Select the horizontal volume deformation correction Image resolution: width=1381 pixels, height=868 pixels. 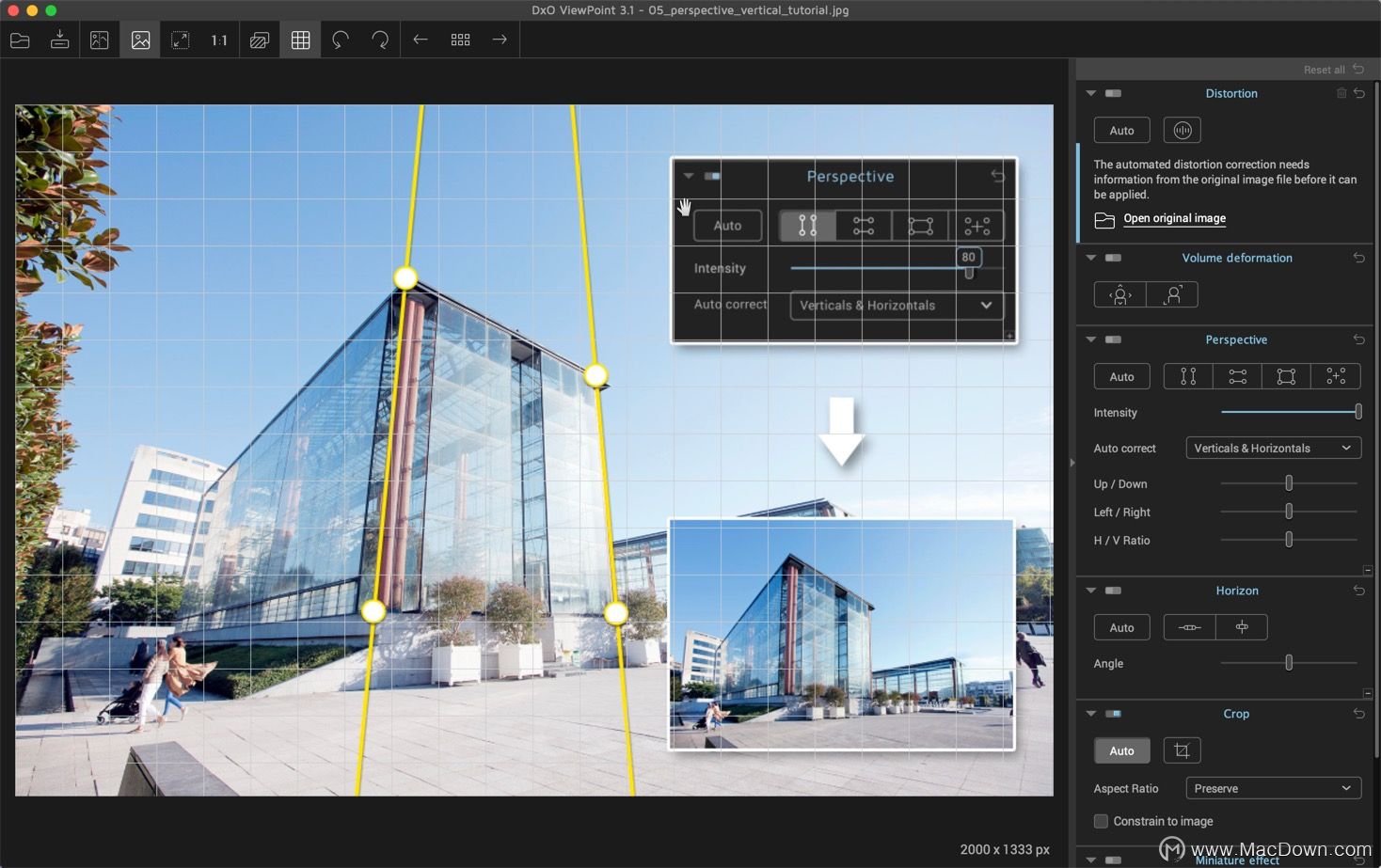[x=1119, y=294]
